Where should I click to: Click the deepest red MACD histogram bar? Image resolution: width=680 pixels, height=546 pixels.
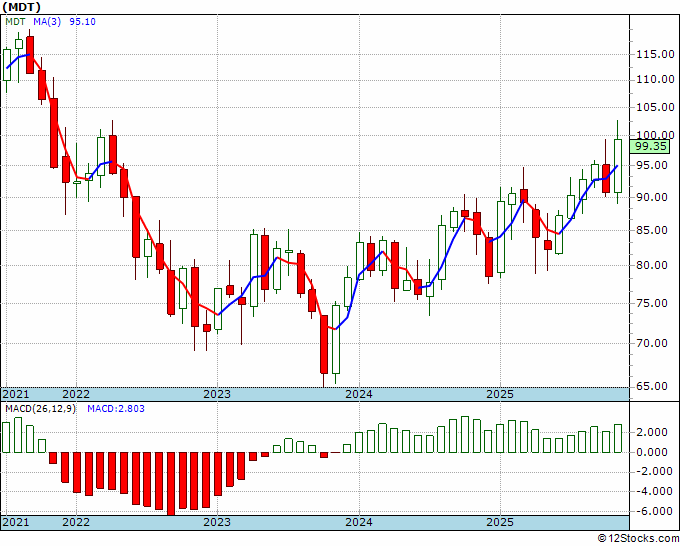pos(171,484)
